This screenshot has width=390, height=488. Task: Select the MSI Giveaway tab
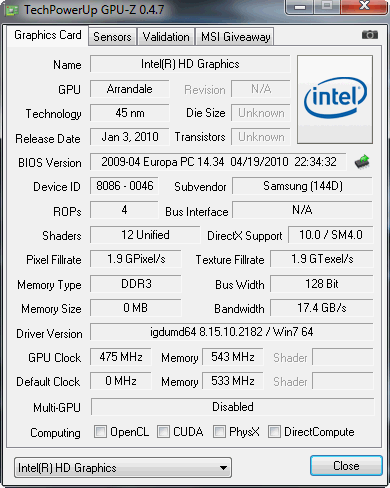236,37
